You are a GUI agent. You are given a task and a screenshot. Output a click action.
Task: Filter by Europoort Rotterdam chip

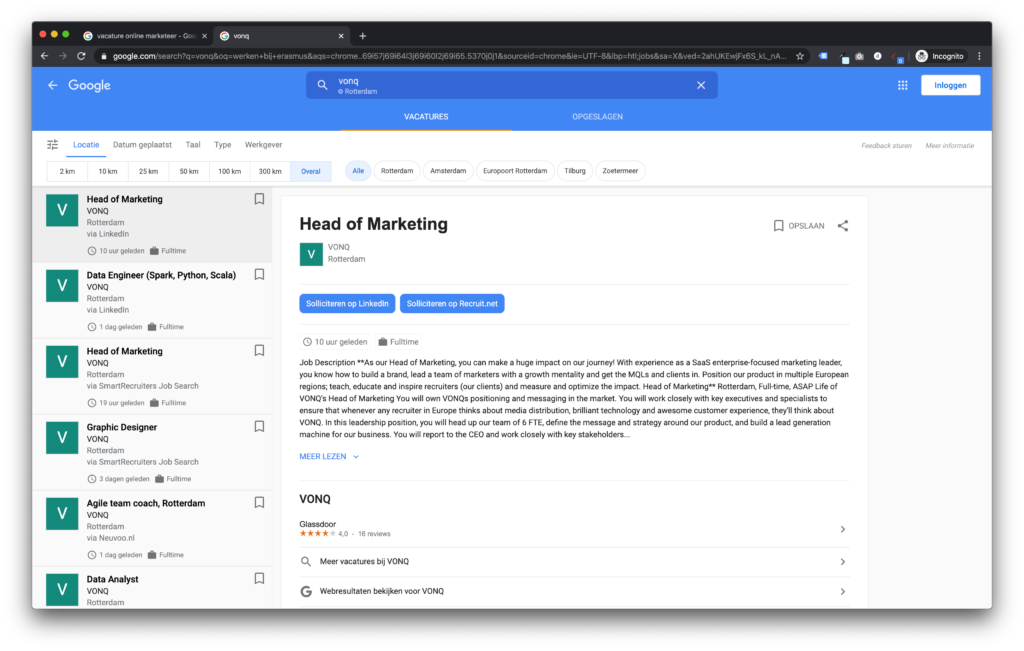515,170
